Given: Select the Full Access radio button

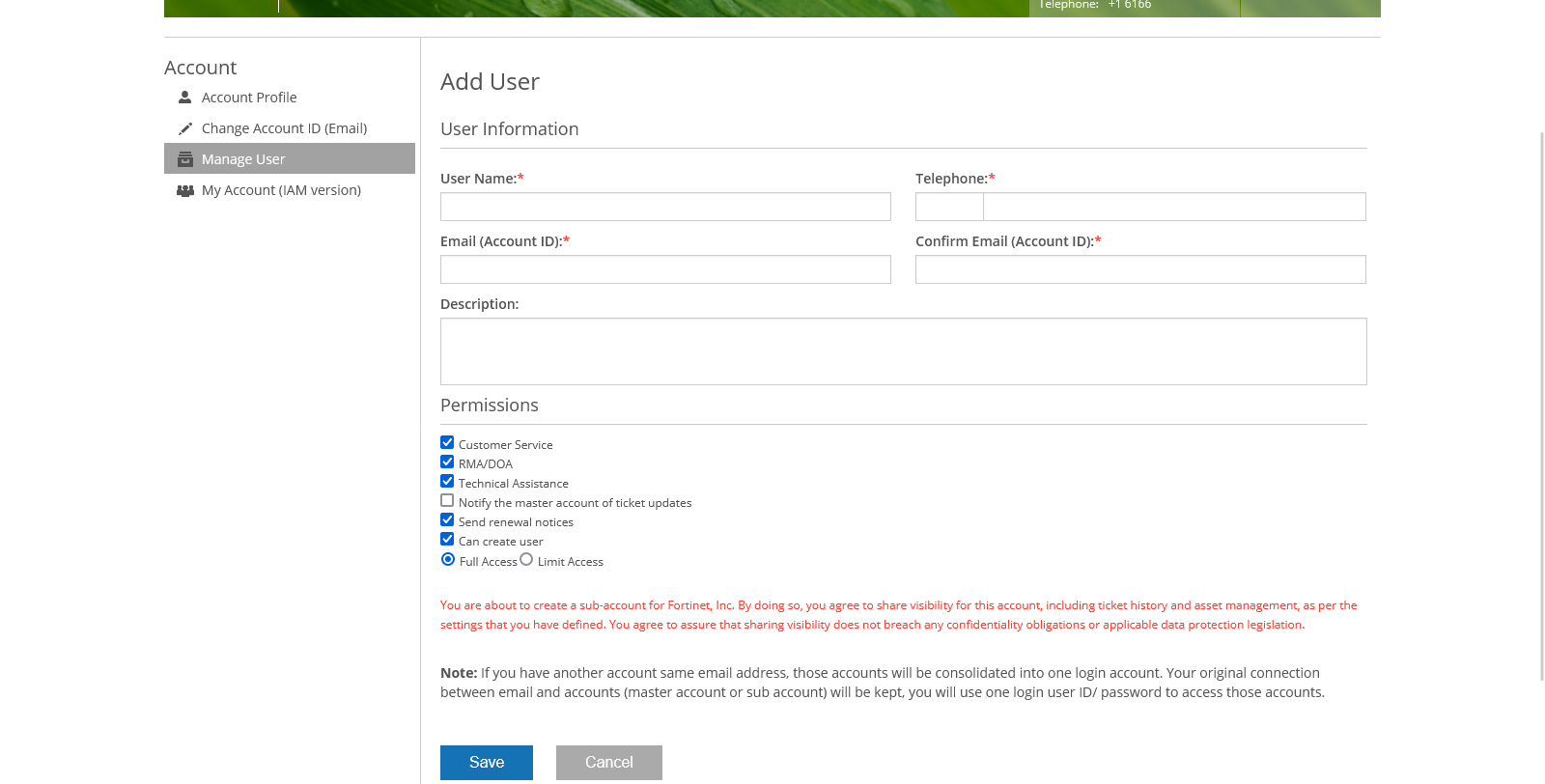Looking at the screenshot, I should pyautogui.click(x=448, y=560).
